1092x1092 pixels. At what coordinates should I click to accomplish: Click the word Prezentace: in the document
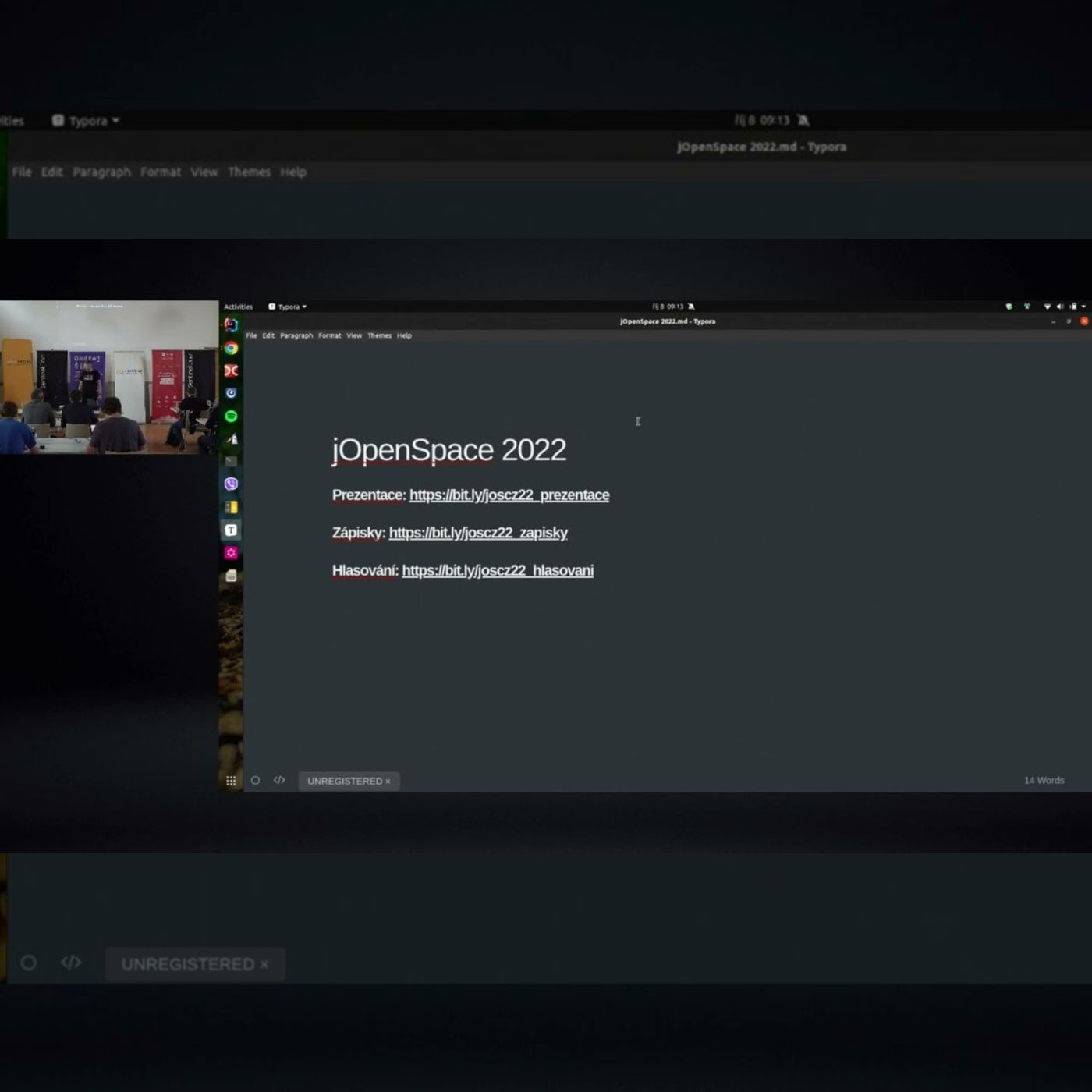coord(369,495)
